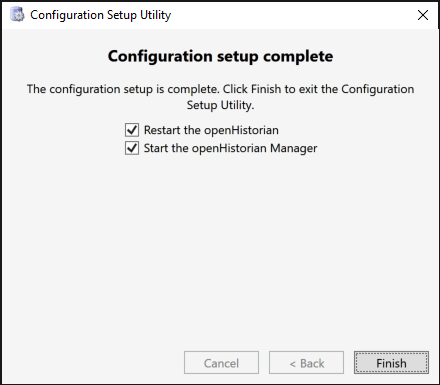Click the greyed-out Cancel button
The height and width of the screenshot is (385, 440).
(221, 363)
